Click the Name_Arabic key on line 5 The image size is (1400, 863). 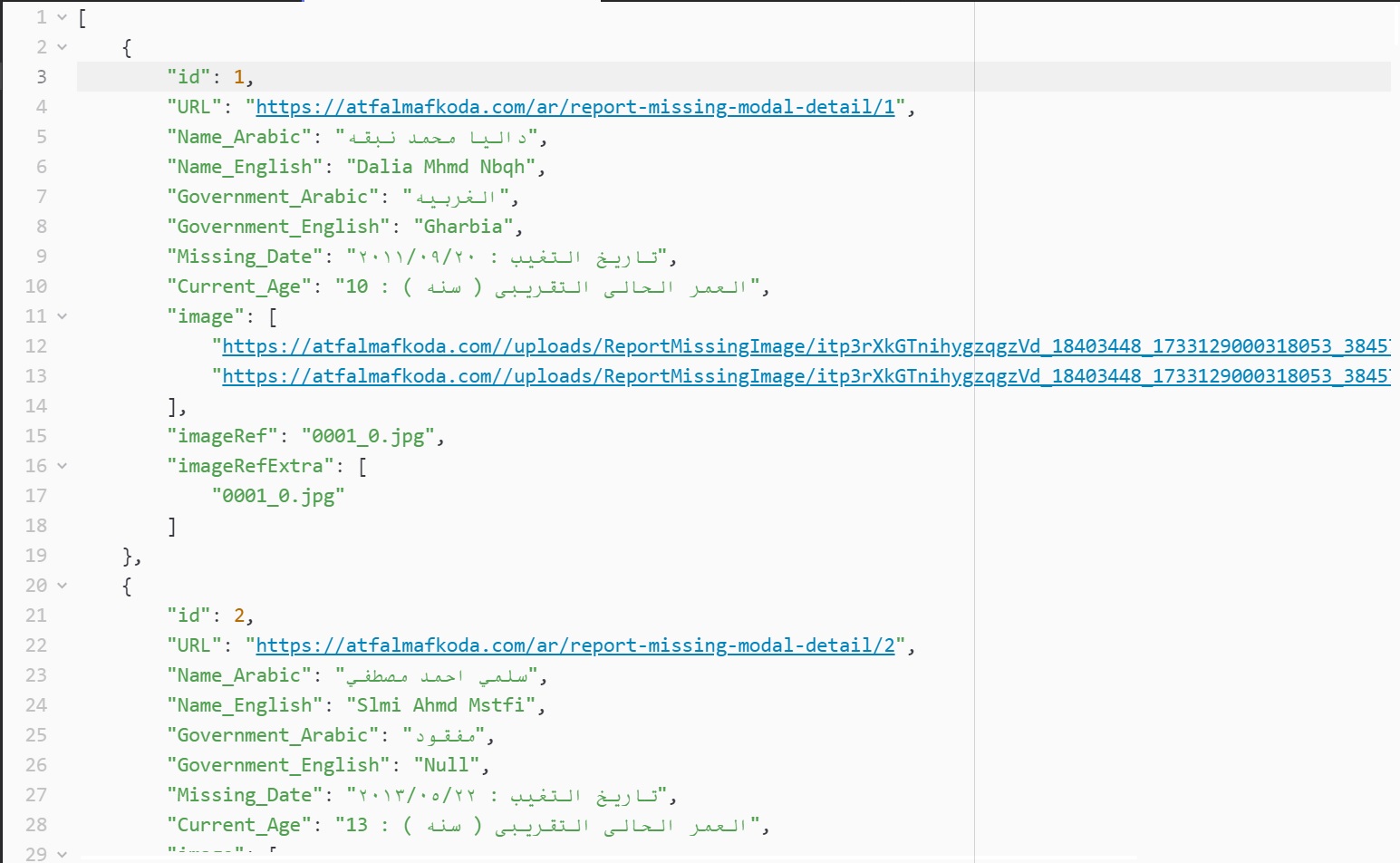[x=239, y=137]
